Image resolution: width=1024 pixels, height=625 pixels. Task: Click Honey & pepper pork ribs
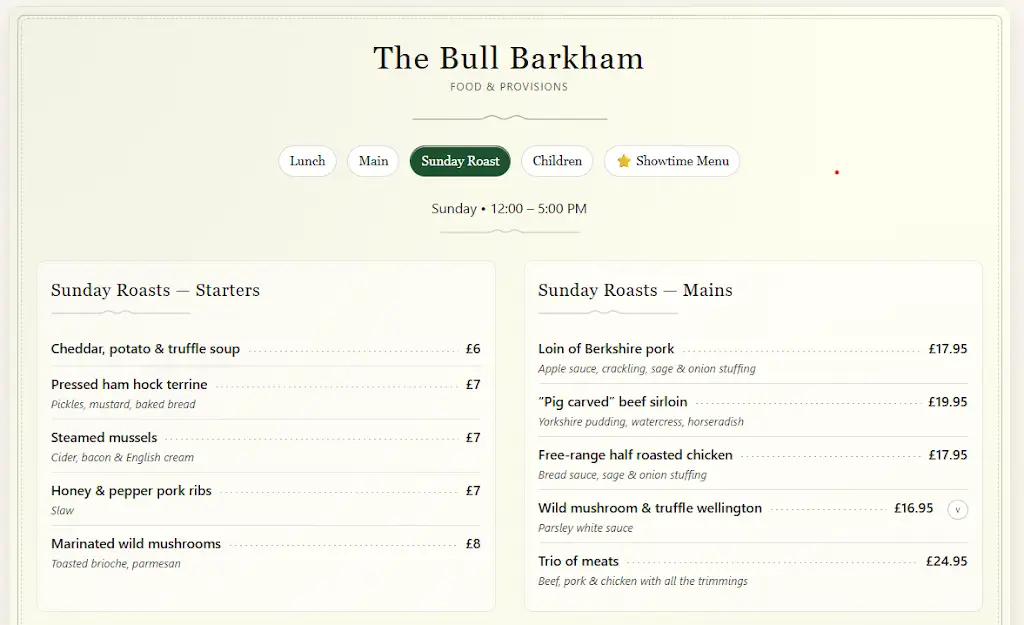tap(130, 491)
